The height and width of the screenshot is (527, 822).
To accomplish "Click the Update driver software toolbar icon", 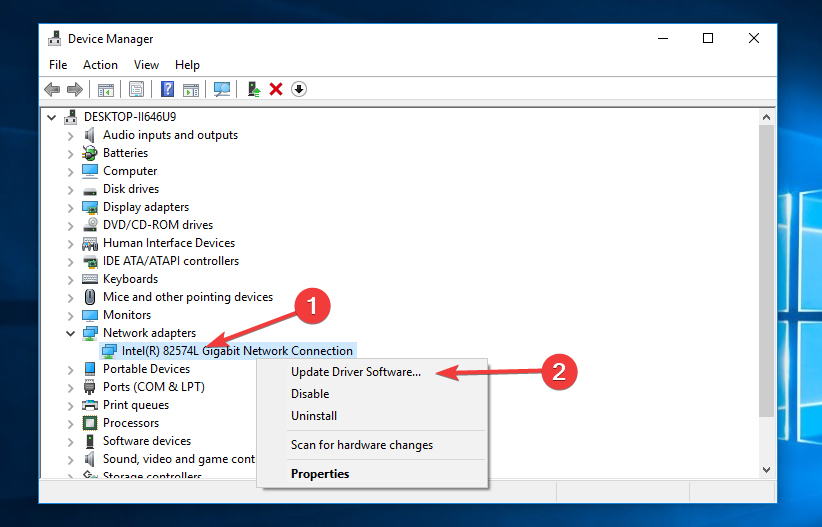I will click(254, 89).
